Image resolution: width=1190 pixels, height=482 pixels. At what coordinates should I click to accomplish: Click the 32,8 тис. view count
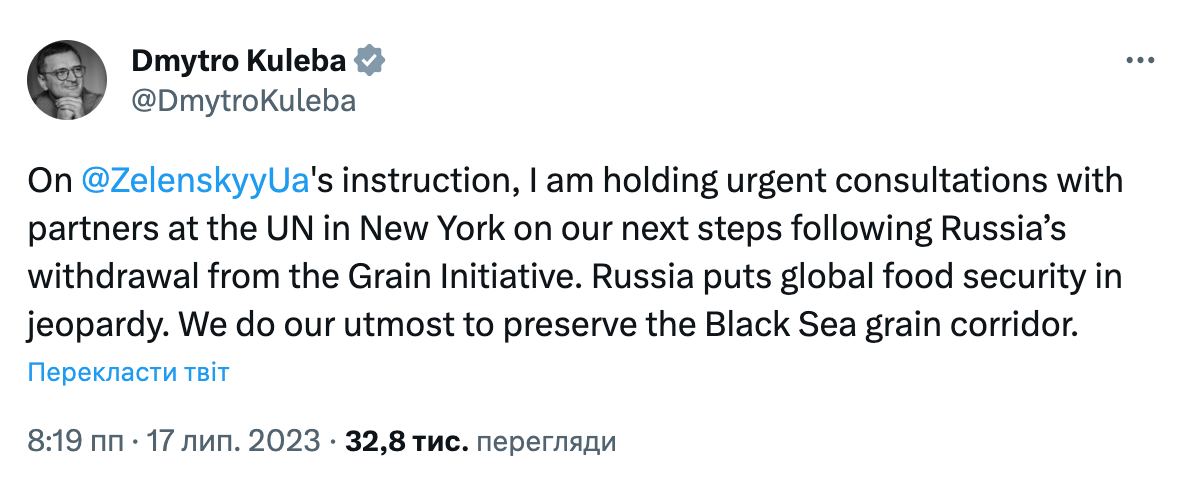(x=406, y=440)
